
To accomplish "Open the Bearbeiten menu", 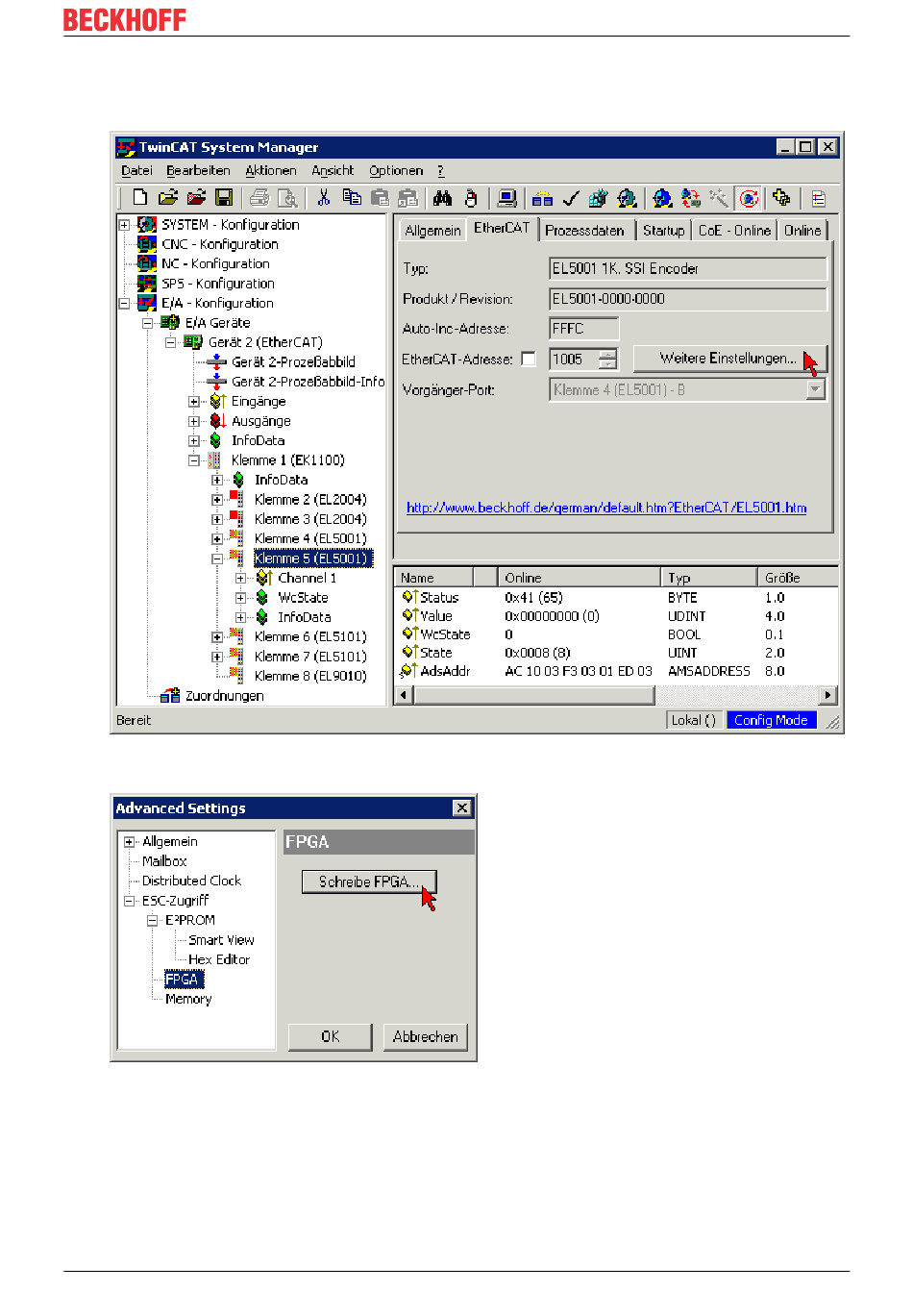I will point(198,170).
